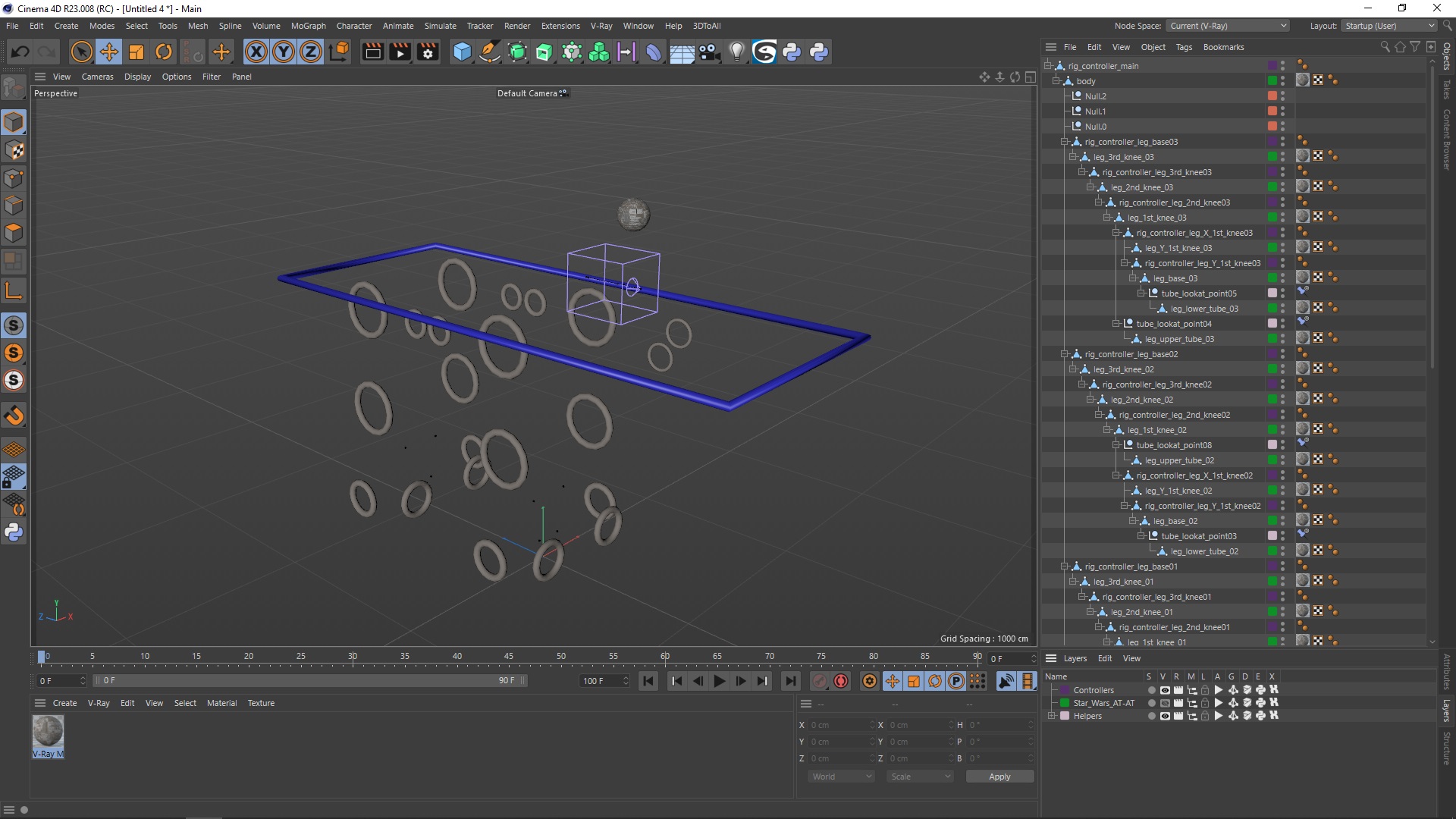The height and width of the screenshot is (819, 1456).
Task: Click the Camera object icon
Action: point(709,52)
